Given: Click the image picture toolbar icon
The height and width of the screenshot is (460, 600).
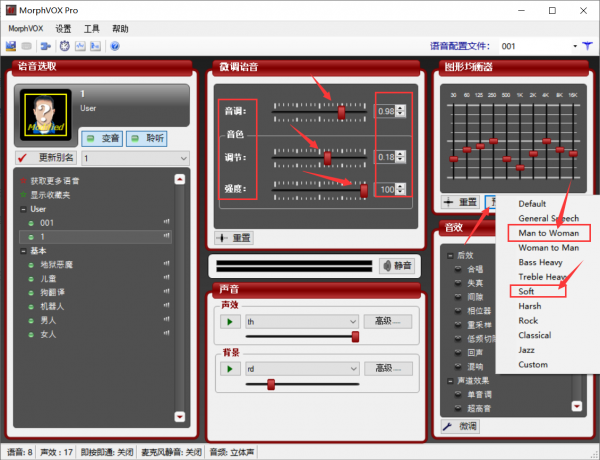Looking at the screenshot, I should pyautogui.click(x=95, y=46).
